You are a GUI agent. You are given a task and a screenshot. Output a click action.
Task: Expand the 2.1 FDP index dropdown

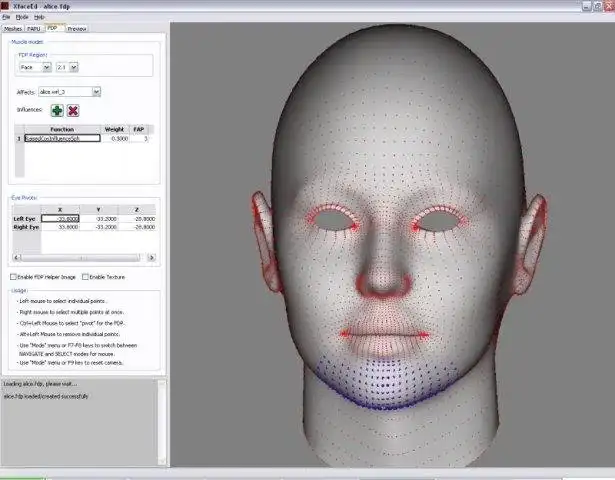coord(66,67)
